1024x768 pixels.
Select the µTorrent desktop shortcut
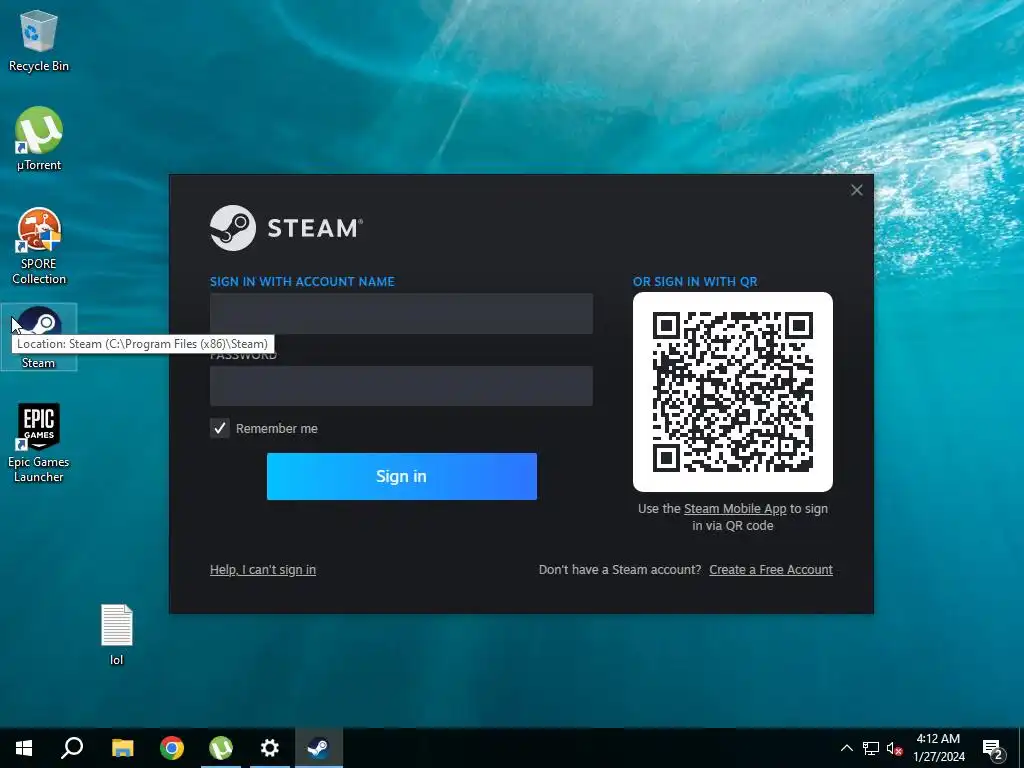coord(39,139)
